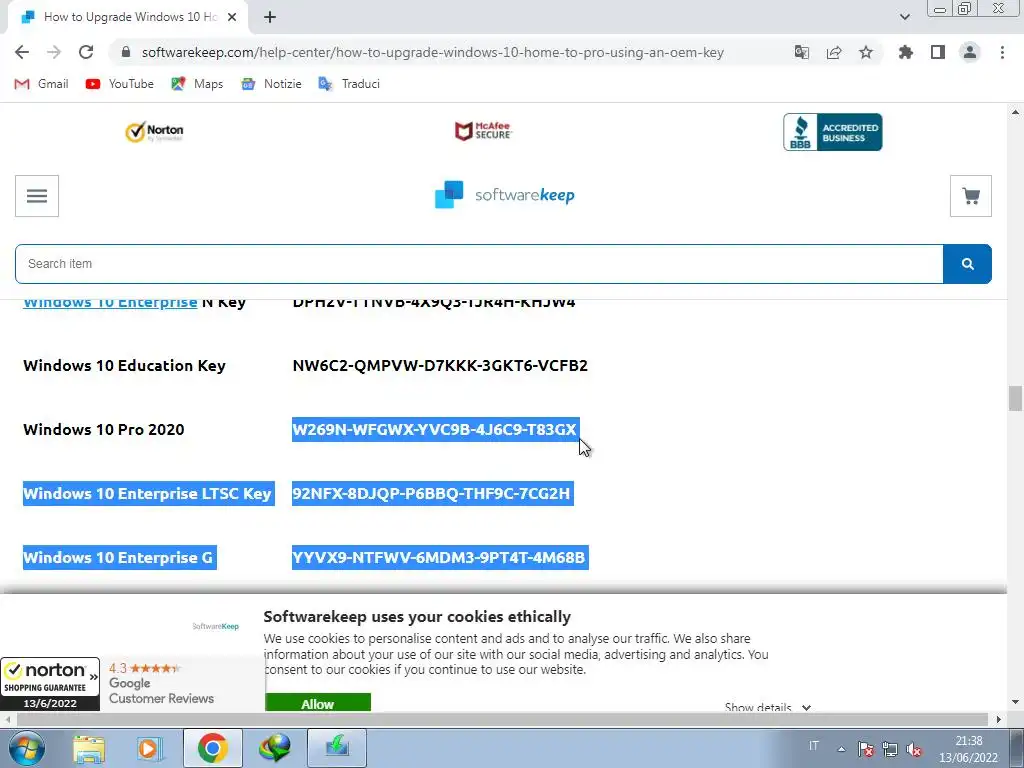This screenshot has height=768, width=1024.
Task: Open the extensions puzzle icon
Action: click(905, 52)
